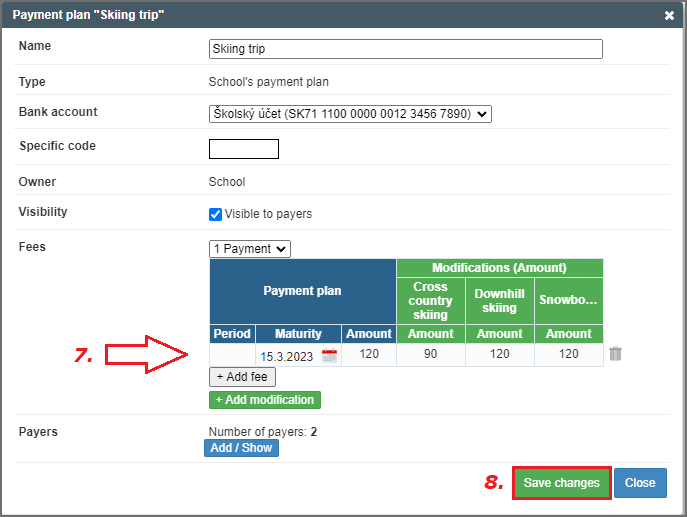Click the Period cell in fee row
This screenshot has width=687, height=517.
click(x=232, y=355)
